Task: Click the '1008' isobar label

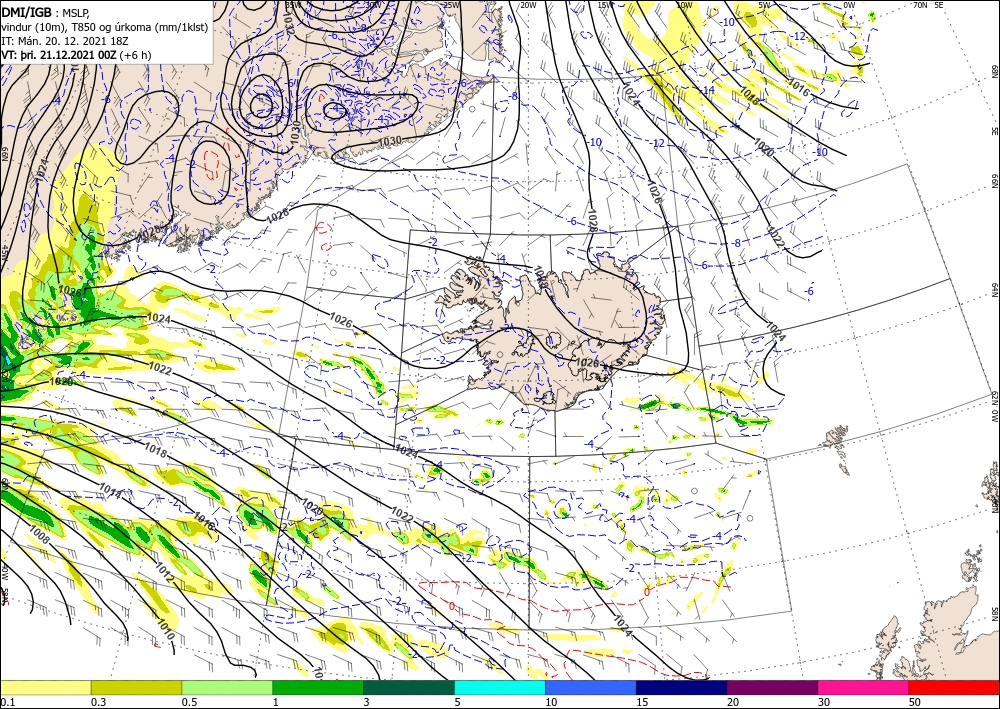Action: pos(39,536)
